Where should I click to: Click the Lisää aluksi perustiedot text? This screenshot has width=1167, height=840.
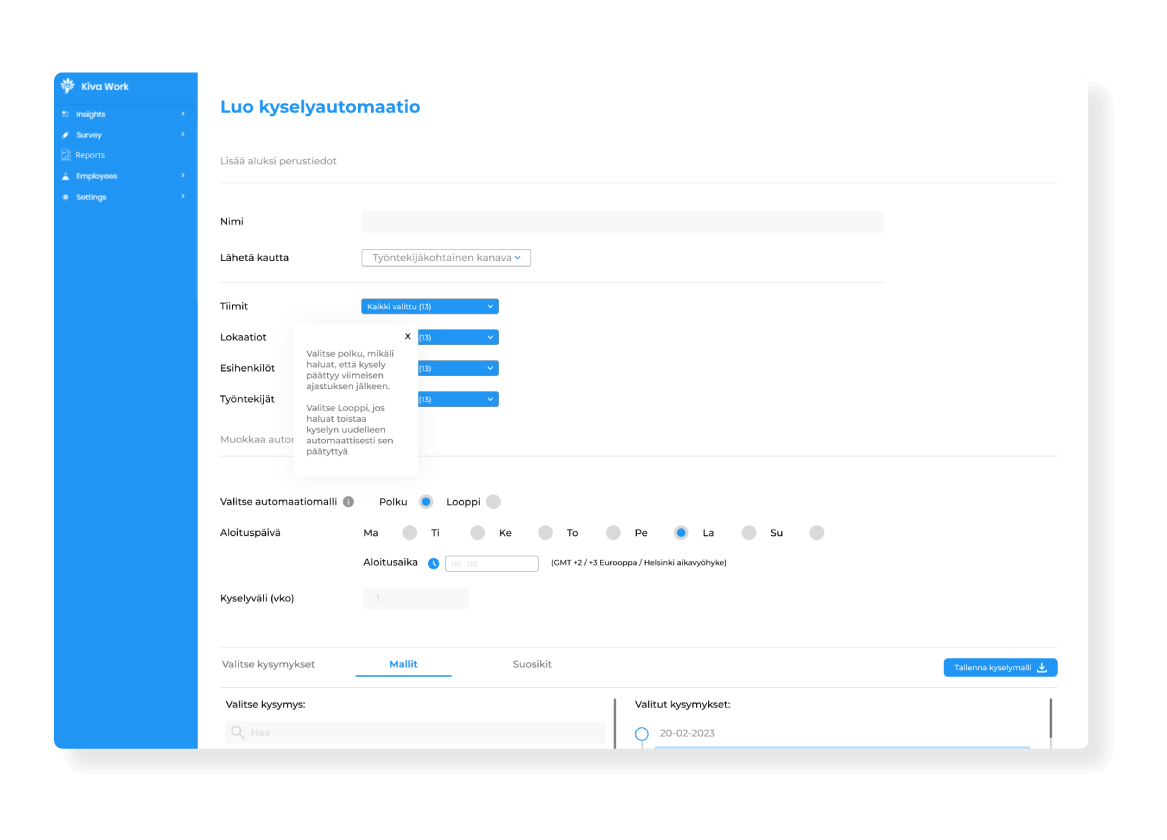point(278,161)
